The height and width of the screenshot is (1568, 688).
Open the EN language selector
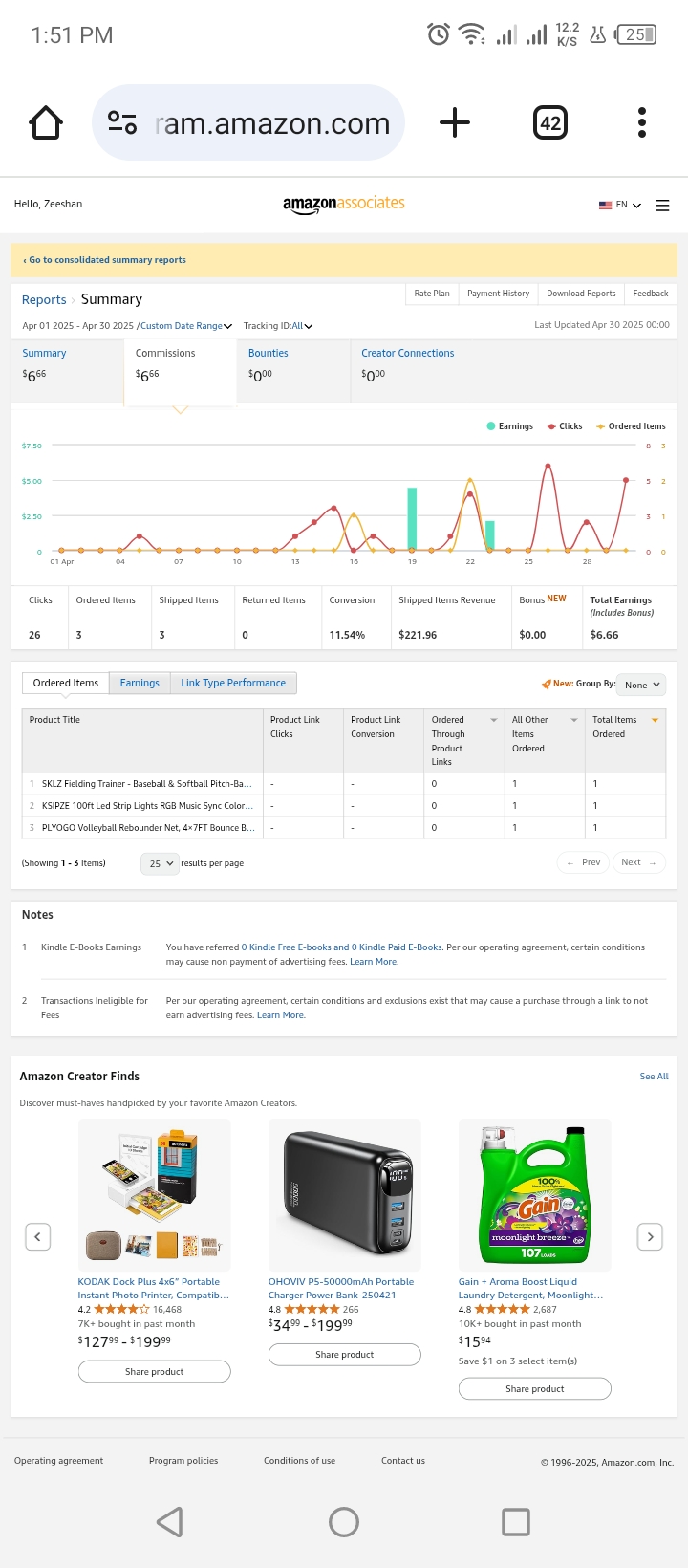(619, 205)
